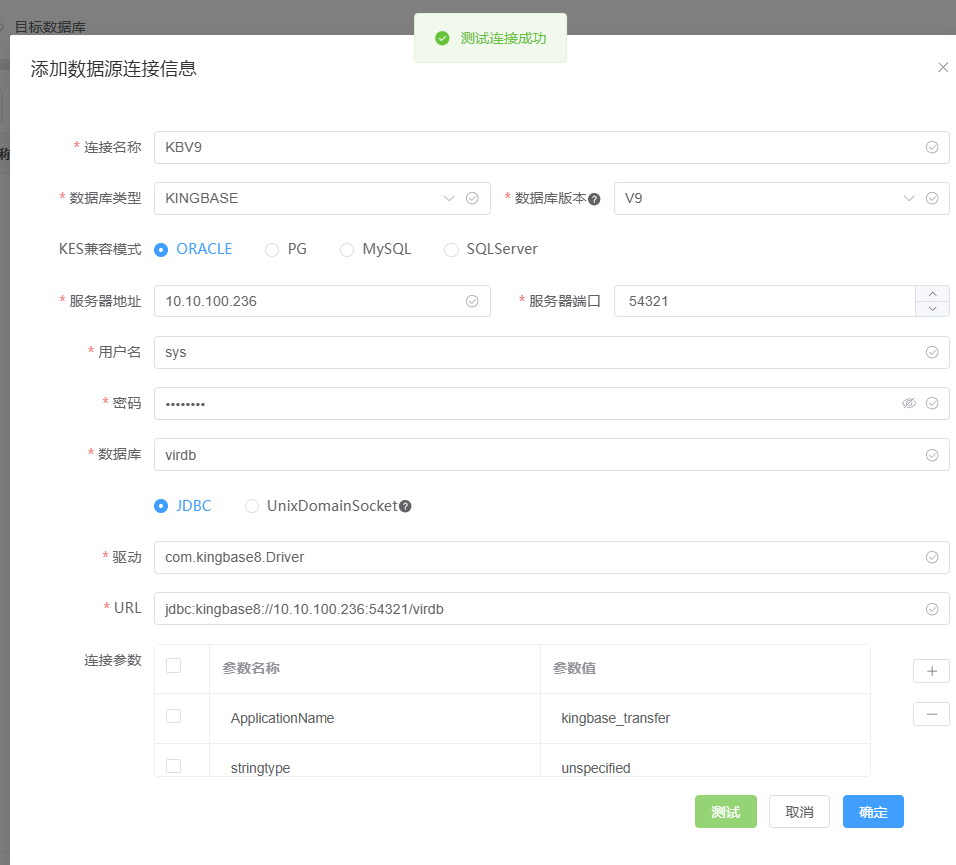
Task: Click green success check icon in notification
Action: [442, 38]
